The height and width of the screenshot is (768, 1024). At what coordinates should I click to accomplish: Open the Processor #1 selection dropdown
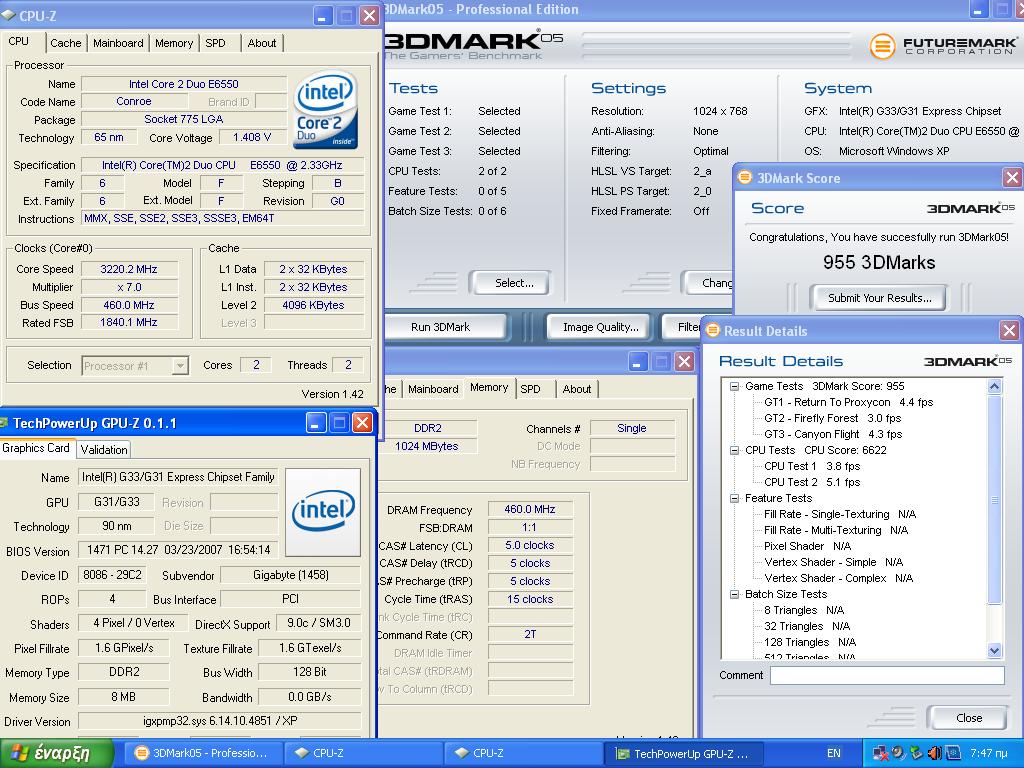[180, 366]
